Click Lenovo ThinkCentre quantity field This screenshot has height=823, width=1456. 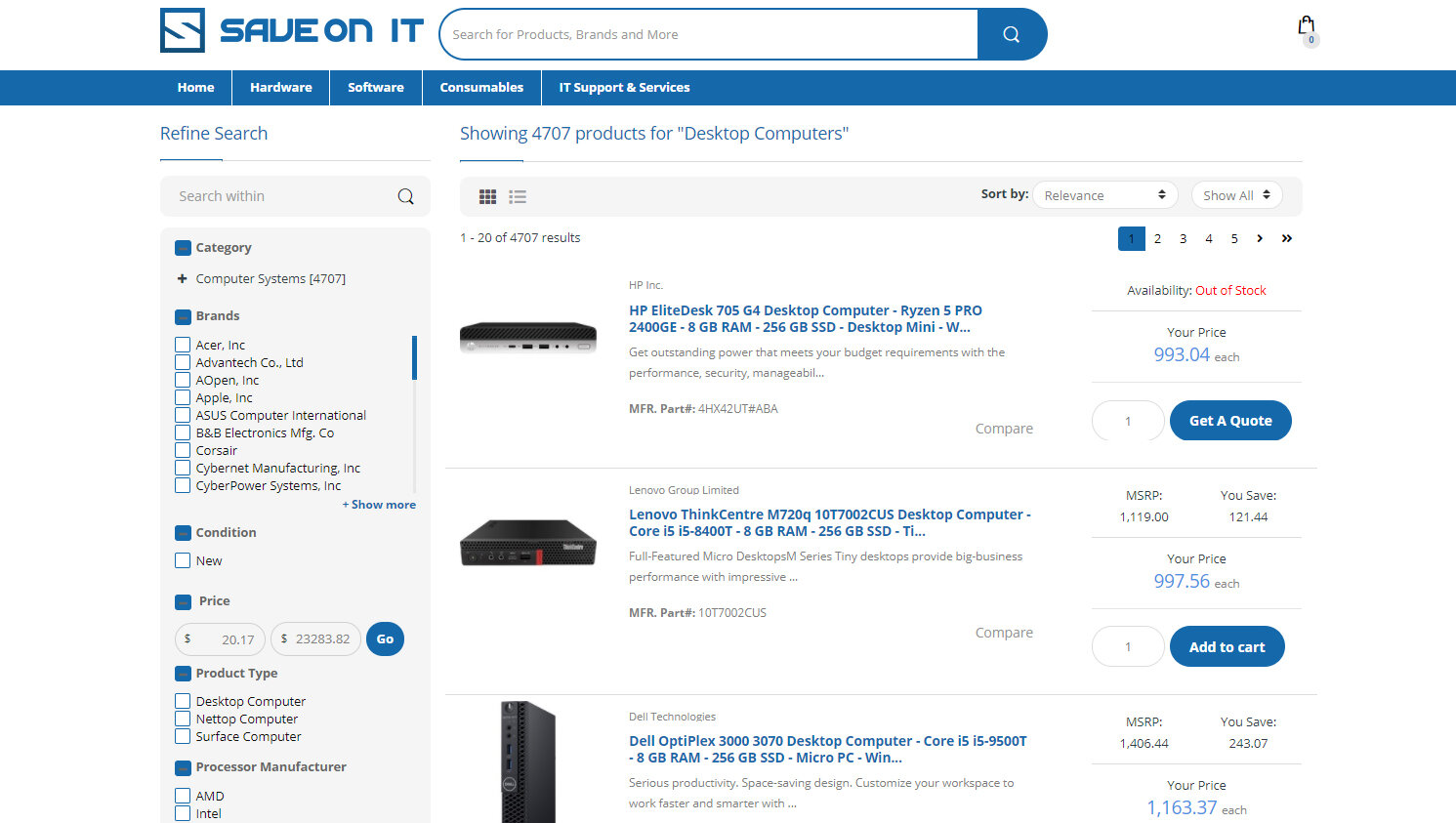coord(1128,646)
